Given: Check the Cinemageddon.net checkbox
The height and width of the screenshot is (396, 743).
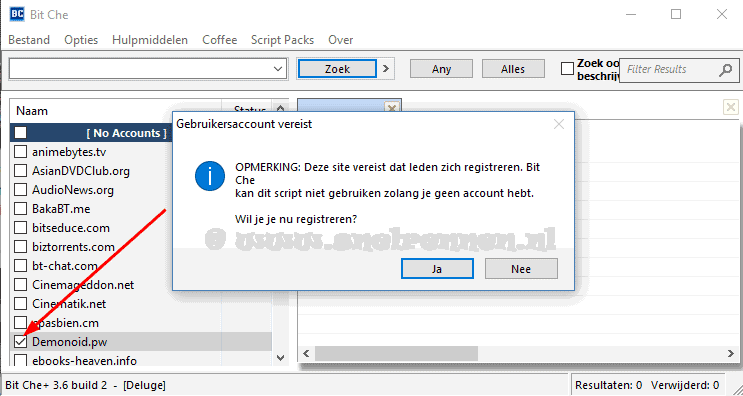Looking at the screenshot, I should [x=20, y=285].
